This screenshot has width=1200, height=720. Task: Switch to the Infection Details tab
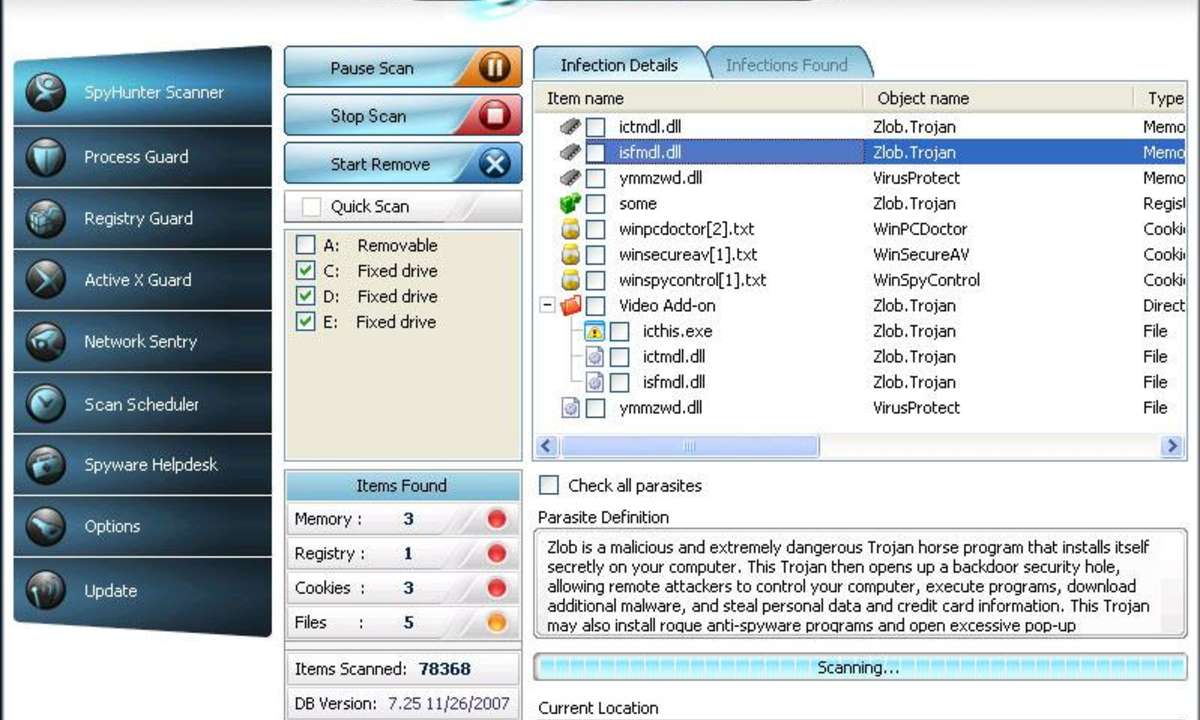[x=619, y=65]
